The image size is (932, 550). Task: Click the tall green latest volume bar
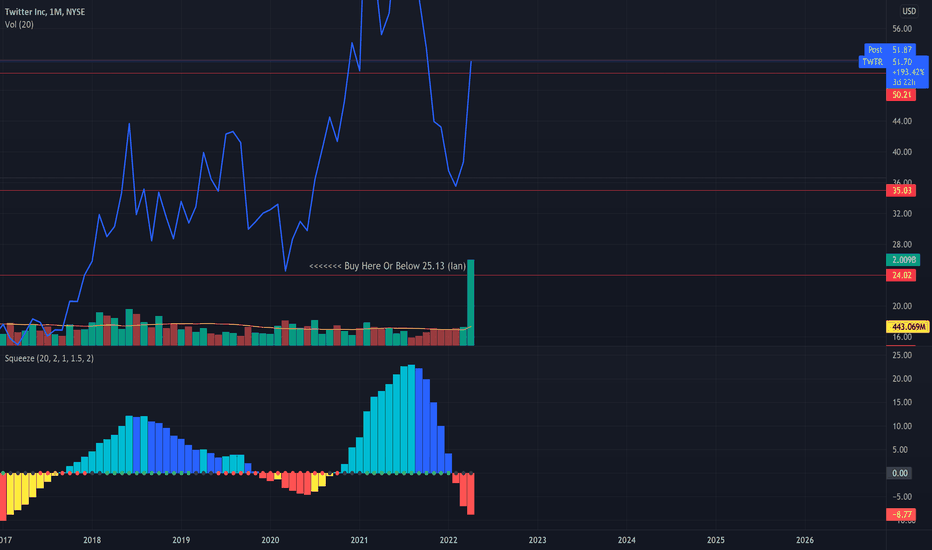[471, 302]
